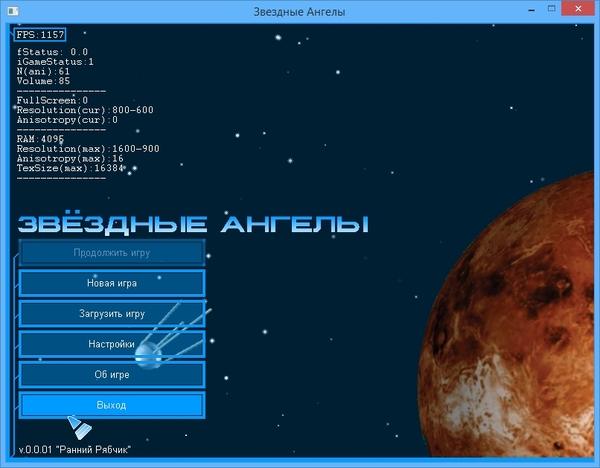Click the application icon in the title bar
Viewport: 600px width, 468px height.
pyautogui.click(x=12, y=11)
